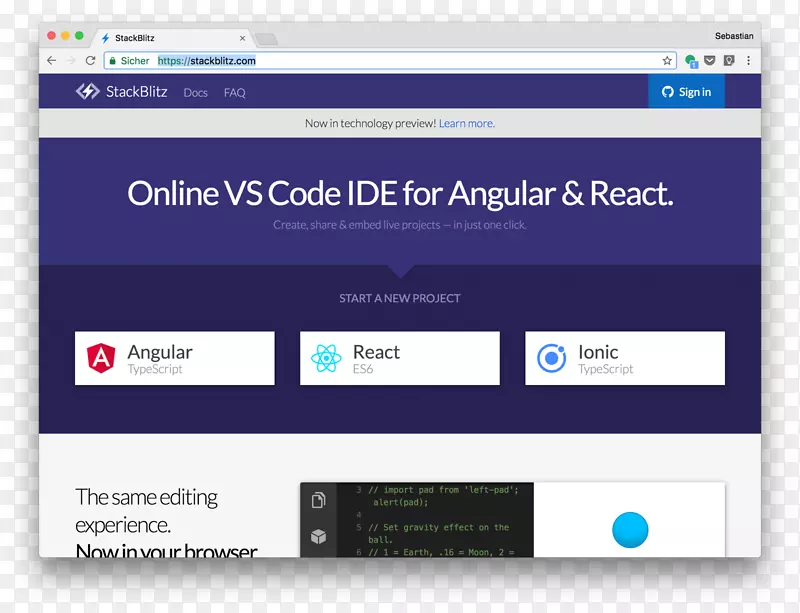Bookmark page with the star icon
This screenshot has height=613, width=800.
[667, 61]
